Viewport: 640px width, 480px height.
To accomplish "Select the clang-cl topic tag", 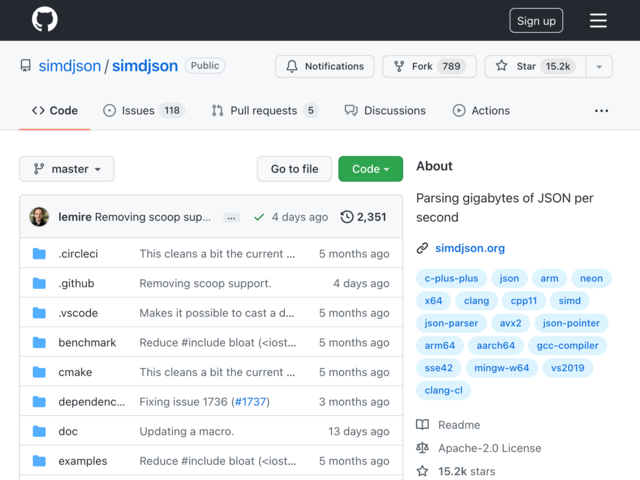I will pos(443,391).
